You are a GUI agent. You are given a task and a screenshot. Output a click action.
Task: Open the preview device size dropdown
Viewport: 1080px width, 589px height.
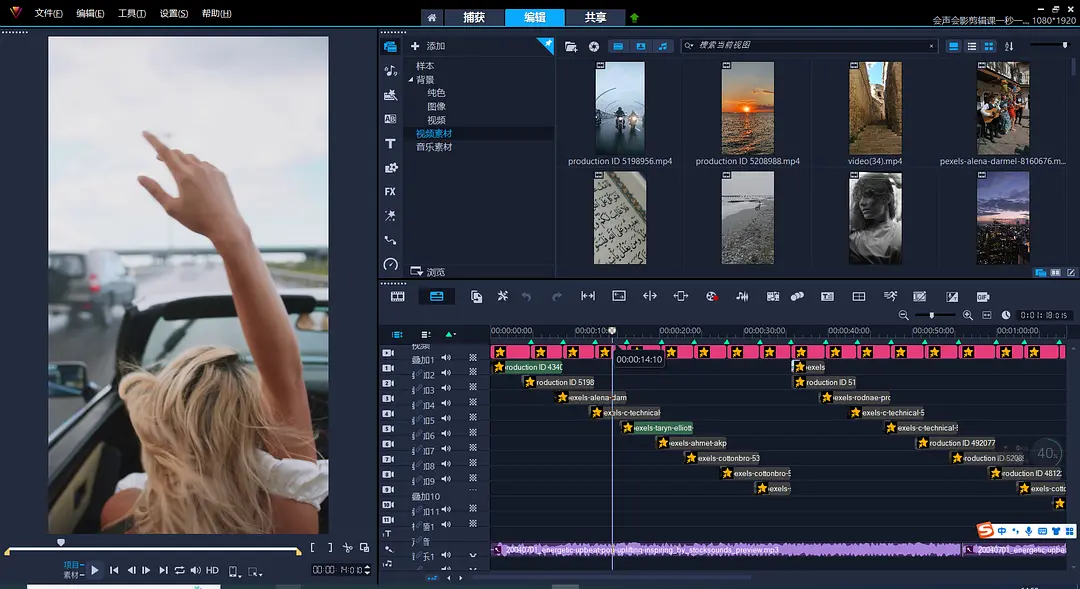(x=236, y=571)
